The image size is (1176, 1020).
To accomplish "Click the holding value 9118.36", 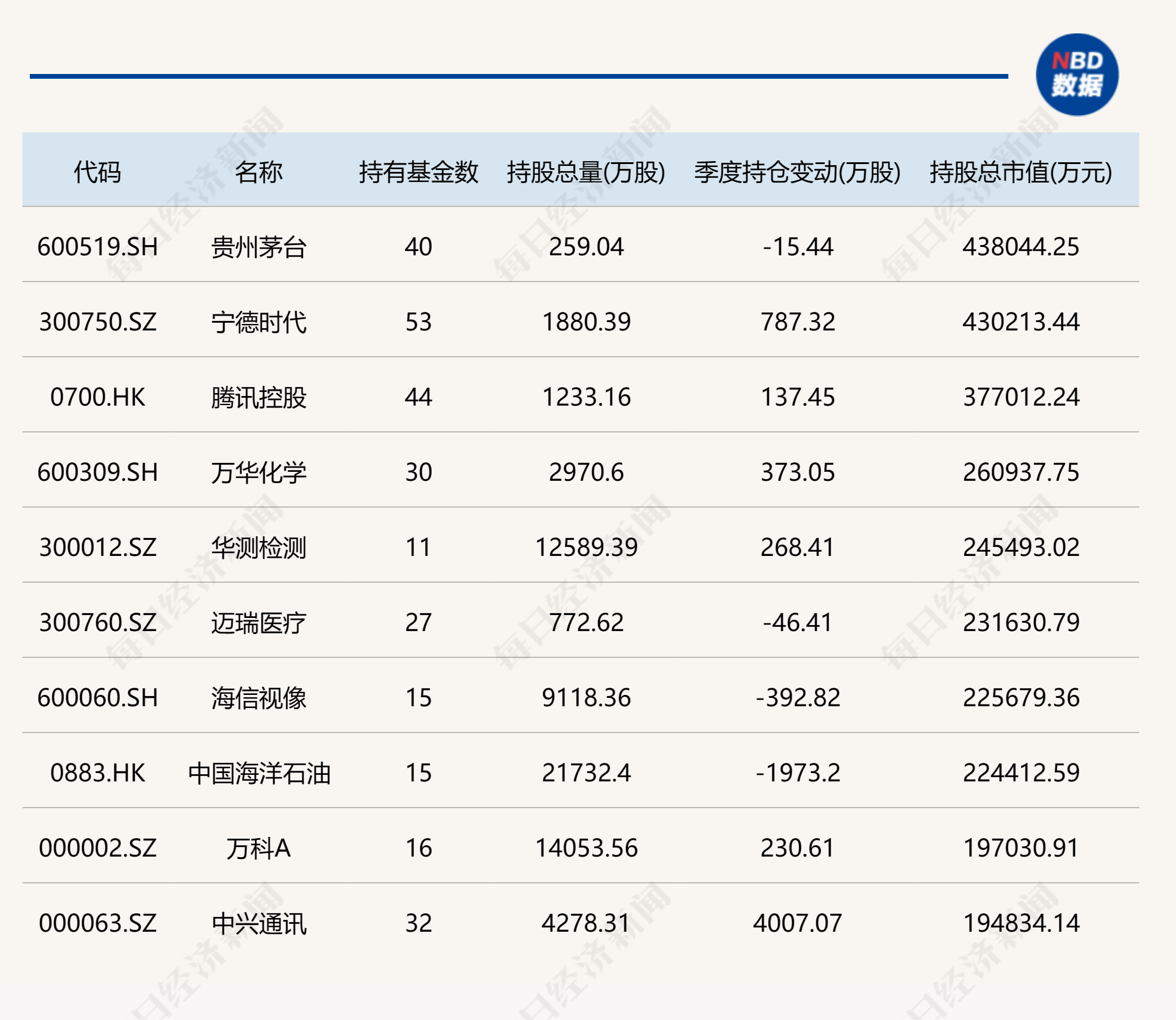I will point(586,698).
